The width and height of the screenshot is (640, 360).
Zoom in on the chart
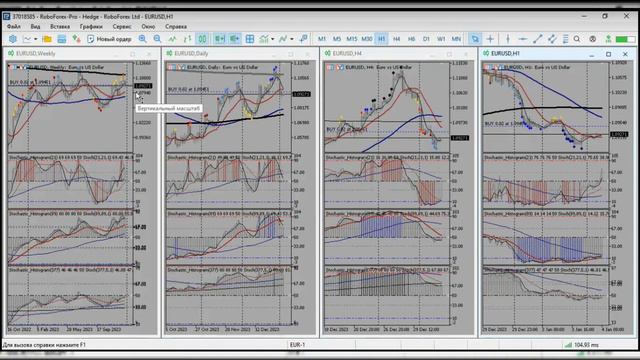click(142, 39)
